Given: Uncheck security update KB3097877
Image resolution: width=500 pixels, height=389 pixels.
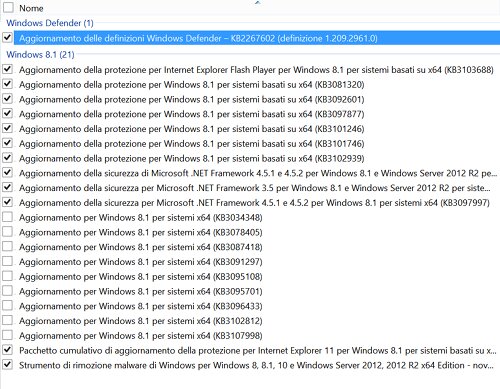Looking at the screenshot, I should point(8,113).
